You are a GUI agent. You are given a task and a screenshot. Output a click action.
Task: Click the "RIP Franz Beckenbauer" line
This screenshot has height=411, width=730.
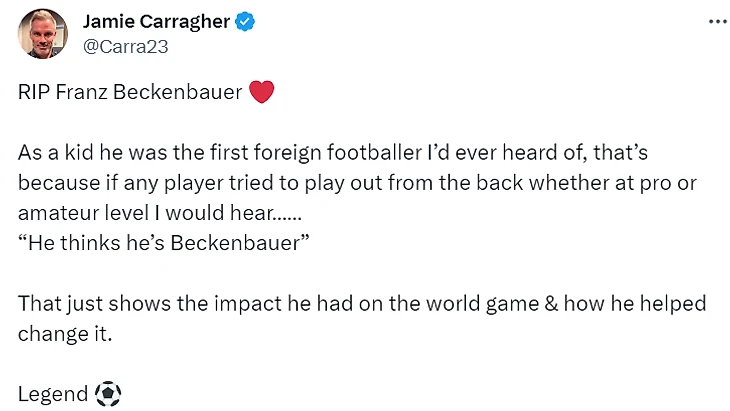tap(130, 94)
